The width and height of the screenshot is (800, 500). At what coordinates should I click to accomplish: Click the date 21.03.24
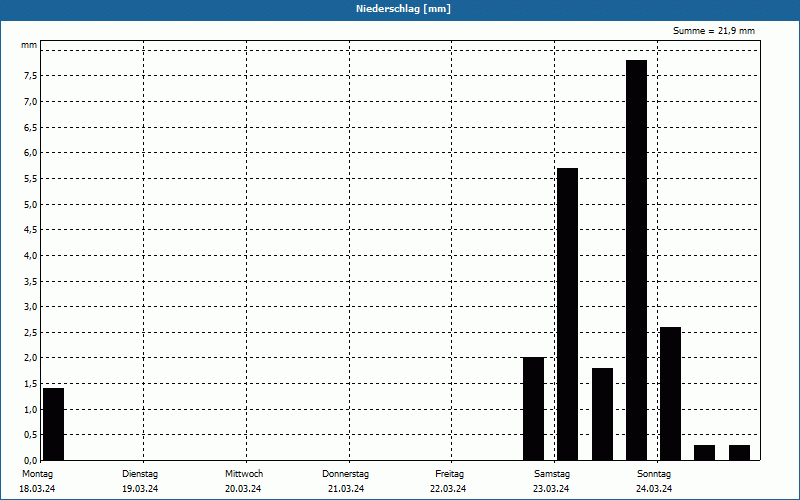click(346, 489)
